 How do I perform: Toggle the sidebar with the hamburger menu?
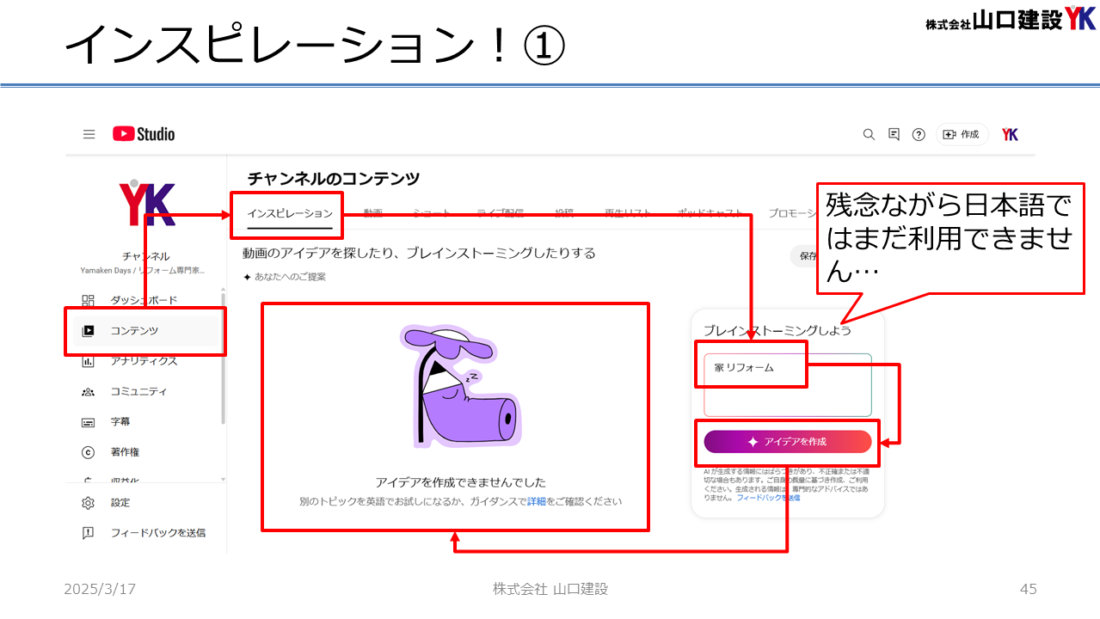[89, 134]
